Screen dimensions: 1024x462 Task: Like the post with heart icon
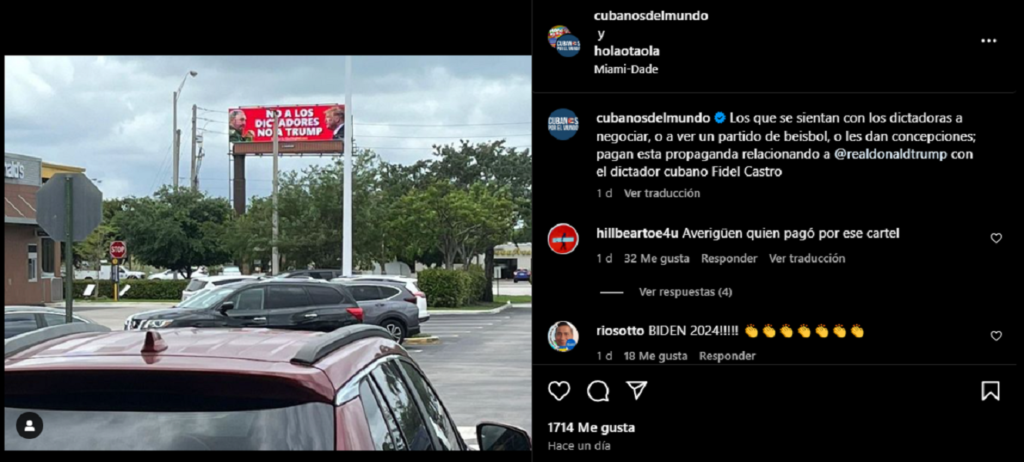click(558, 391)
